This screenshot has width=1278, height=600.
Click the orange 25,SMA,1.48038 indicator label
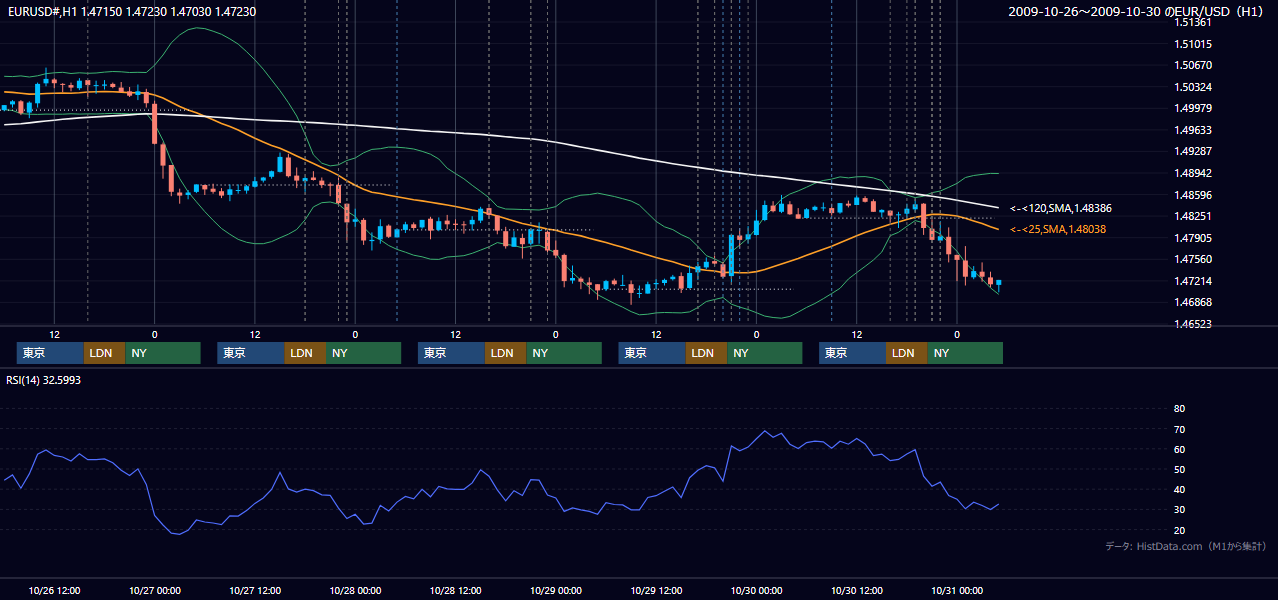click(1058, 229)
